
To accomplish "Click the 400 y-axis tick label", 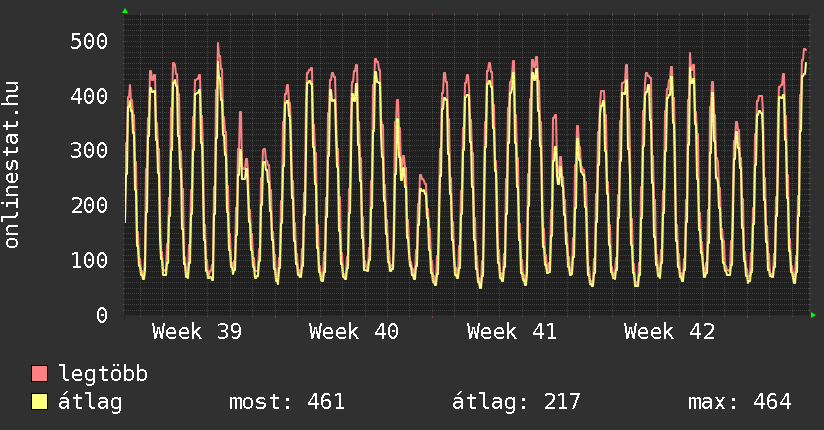I will point(89,96).
